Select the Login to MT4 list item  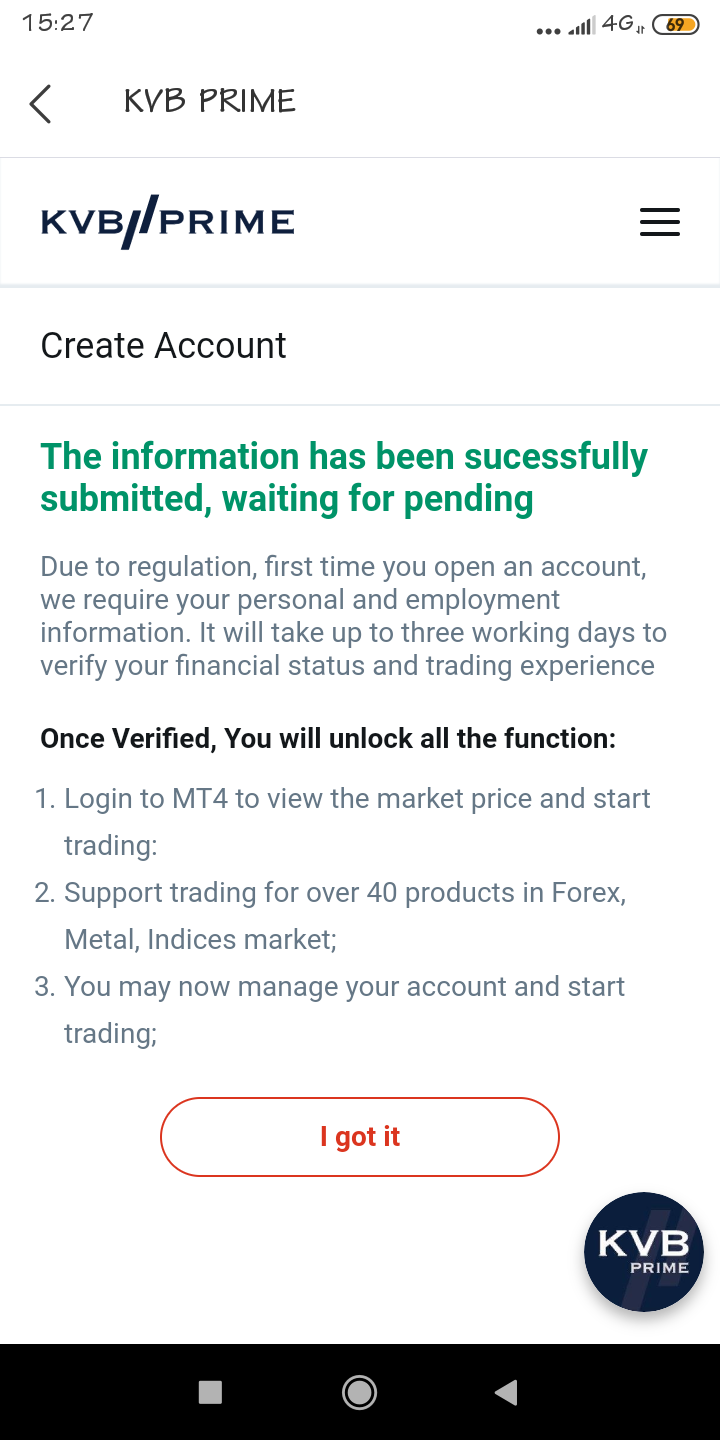[343, 822]
